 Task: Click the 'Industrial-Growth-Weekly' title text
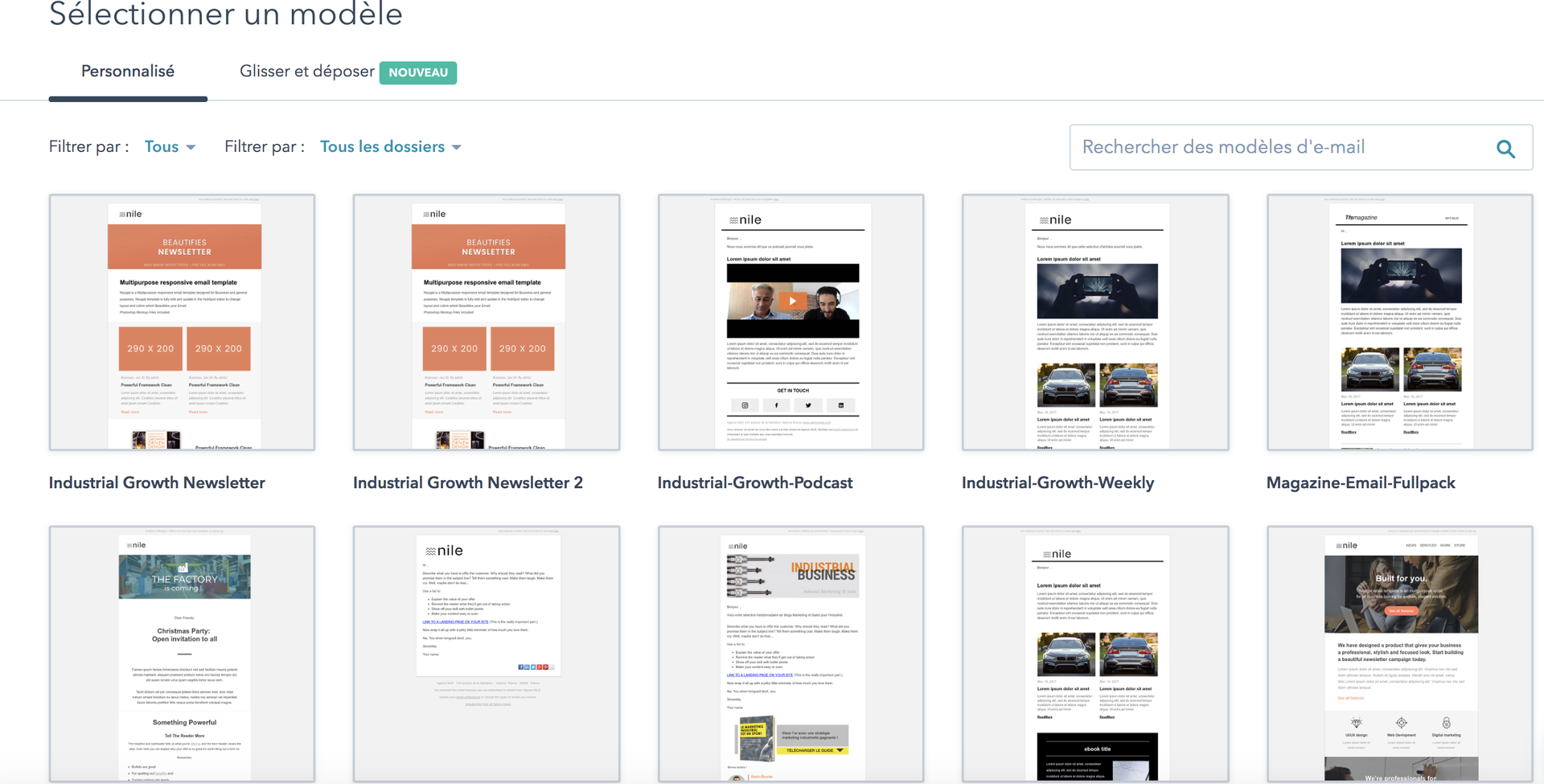point(1057,482)
